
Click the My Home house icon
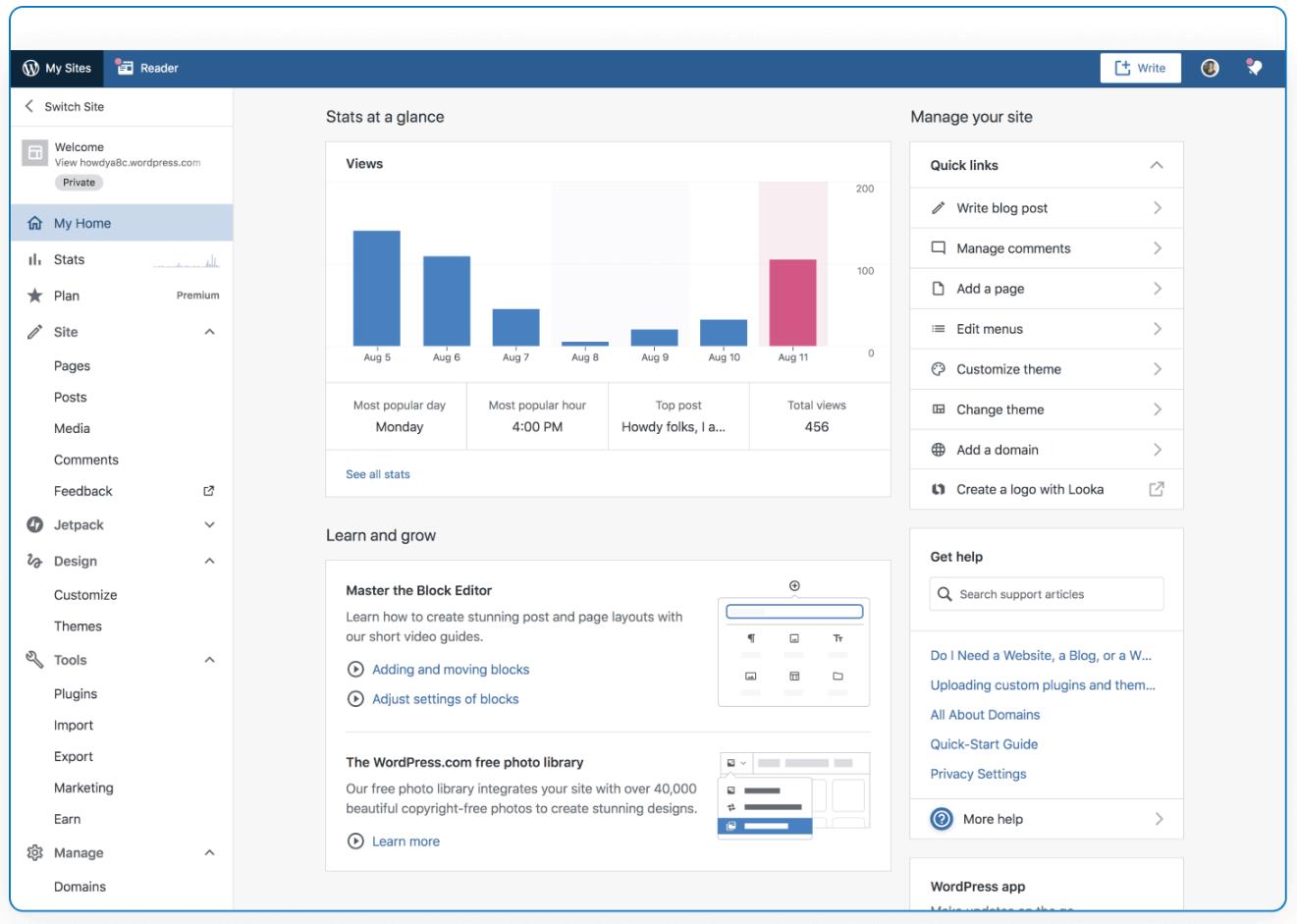click(34, 223)
